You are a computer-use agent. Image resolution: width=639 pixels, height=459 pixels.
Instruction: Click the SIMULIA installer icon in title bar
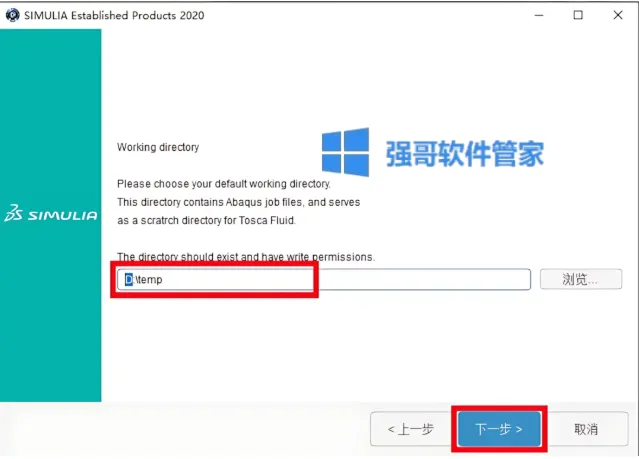coord(12,15)
